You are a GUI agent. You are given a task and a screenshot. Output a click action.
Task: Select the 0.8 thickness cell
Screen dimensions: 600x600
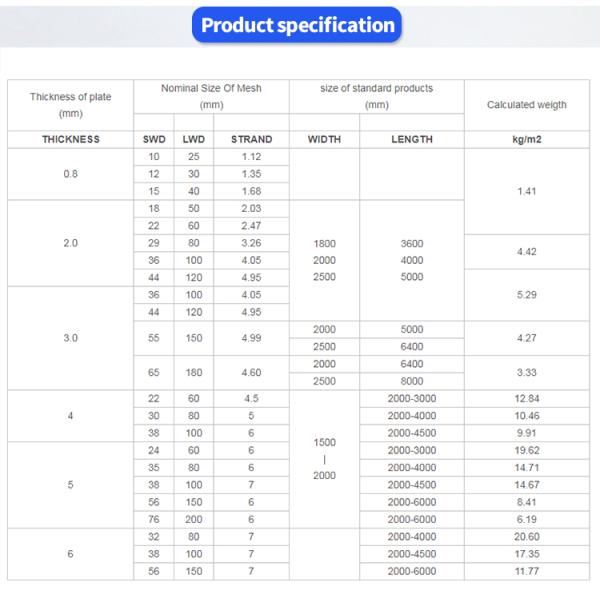pos(70,174)
